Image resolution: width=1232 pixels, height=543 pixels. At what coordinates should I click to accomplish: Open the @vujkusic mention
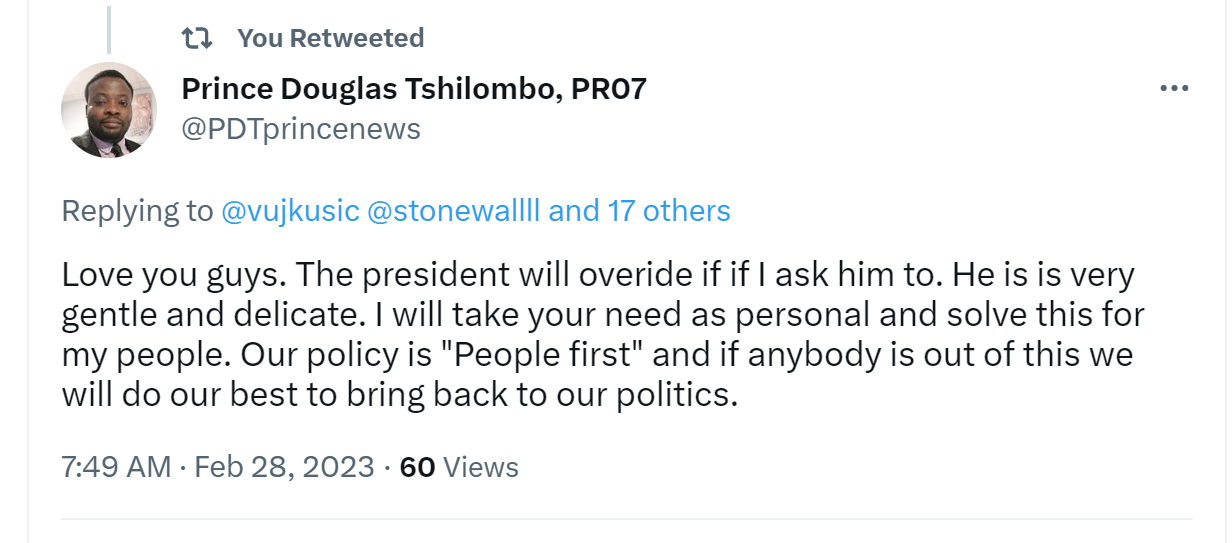[289, 211]
